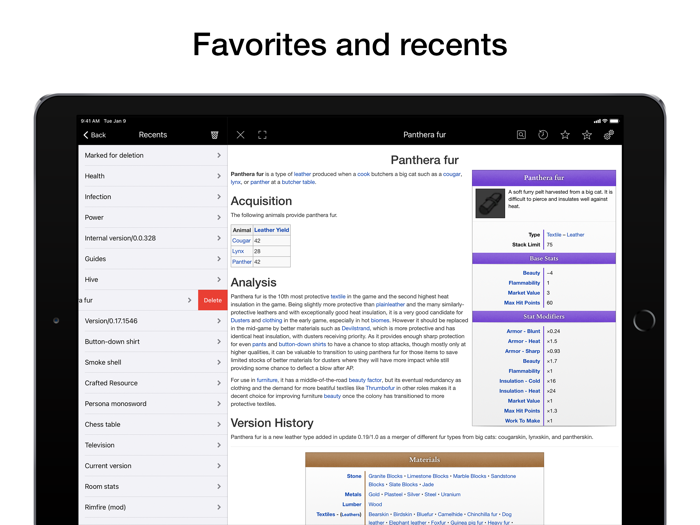700x525 pixels.
Task: Tap the battery indicator in status bar
Action: 614,121
